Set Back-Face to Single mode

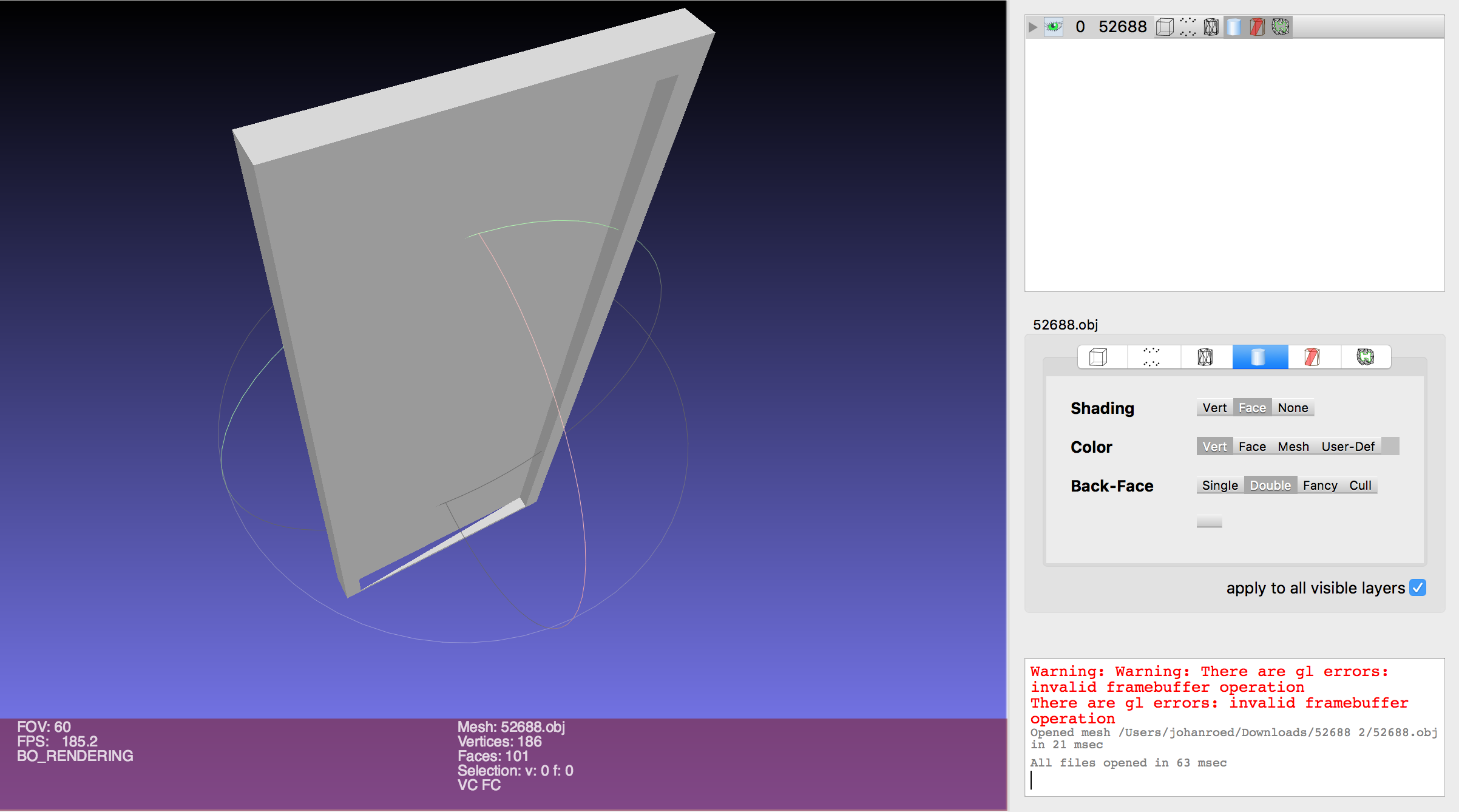click(1219, 486)
